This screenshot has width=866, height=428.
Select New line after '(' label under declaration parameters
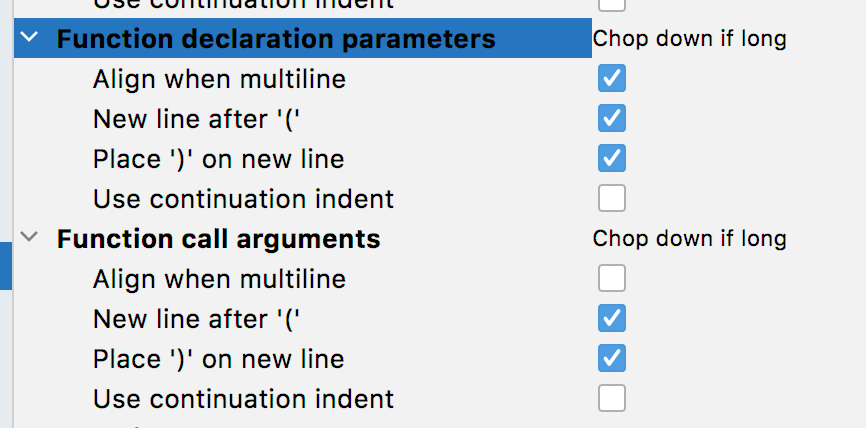coord(197,119)
